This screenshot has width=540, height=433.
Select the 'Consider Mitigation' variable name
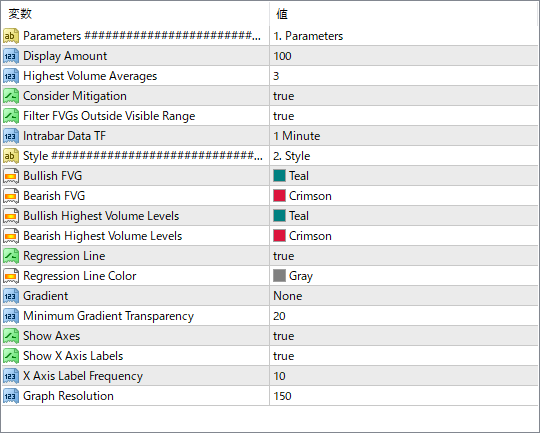(x=75, y=96)
